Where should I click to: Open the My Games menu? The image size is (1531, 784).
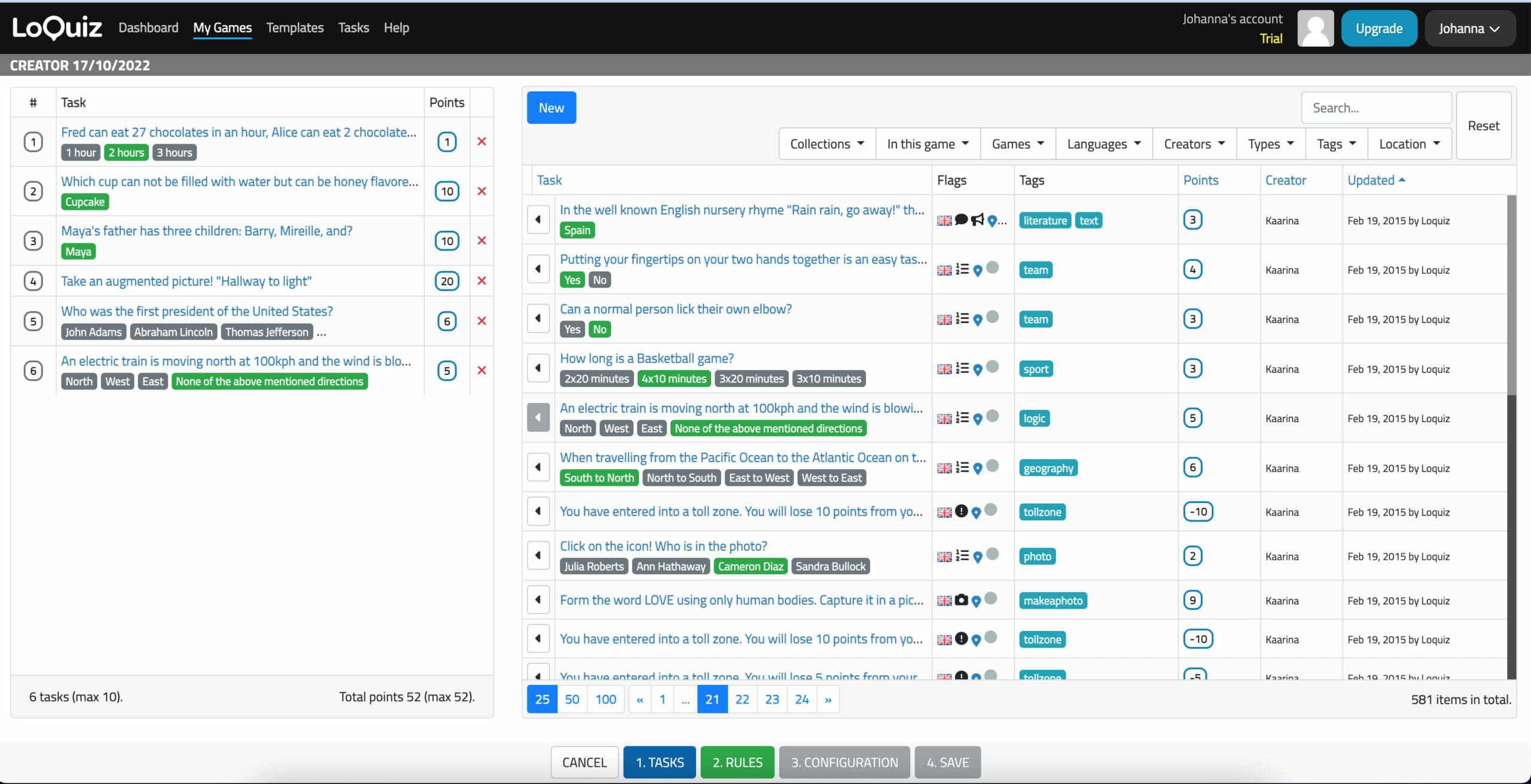point(222,28)
